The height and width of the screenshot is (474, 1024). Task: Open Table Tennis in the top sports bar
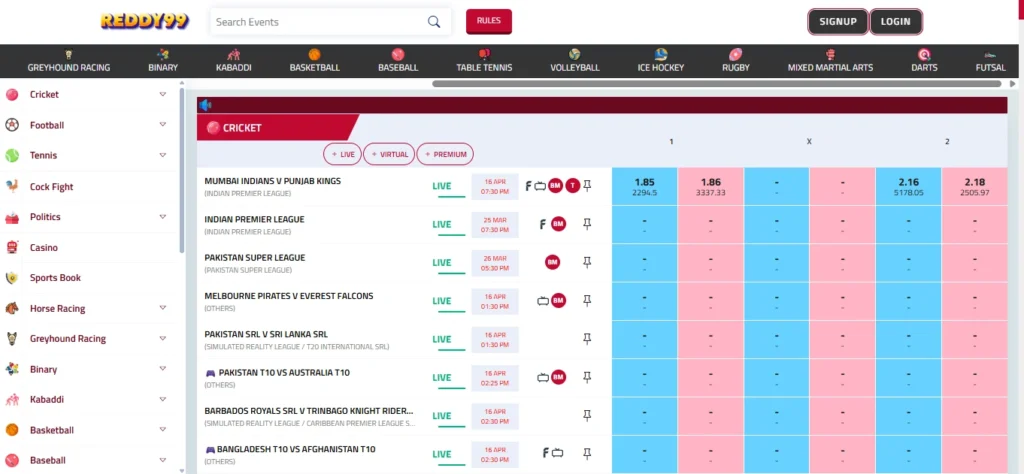[484, 61]
